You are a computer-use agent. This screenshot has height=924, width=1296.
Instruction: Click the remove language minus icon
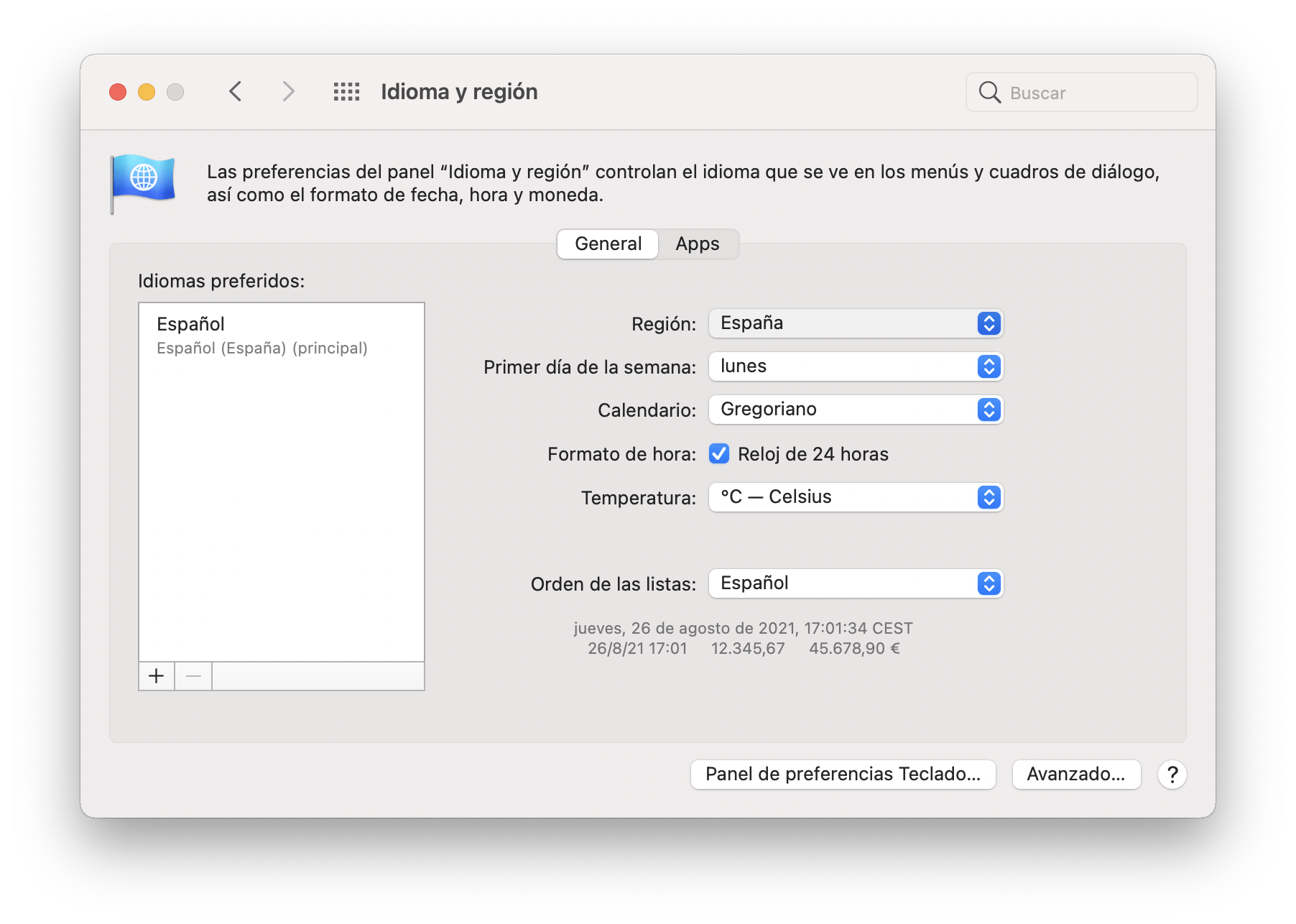pos(193,675)
